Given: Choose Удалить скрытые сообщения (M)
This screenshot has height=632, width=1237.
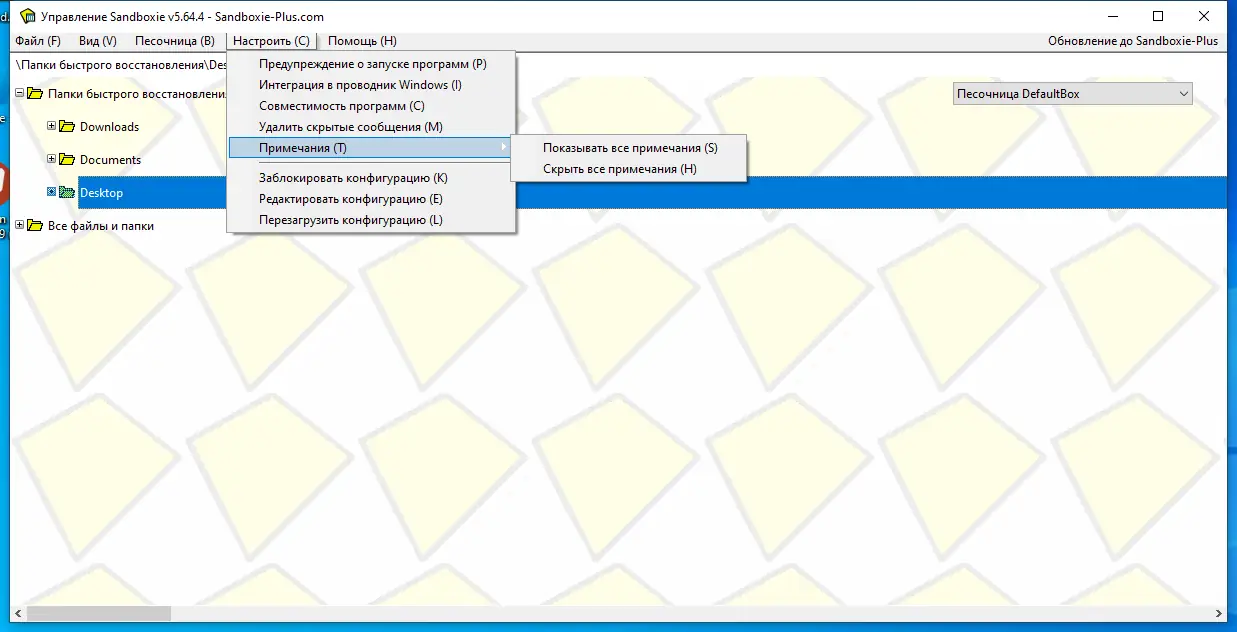Looking at the screenshot, I should (x=372, y=127).
